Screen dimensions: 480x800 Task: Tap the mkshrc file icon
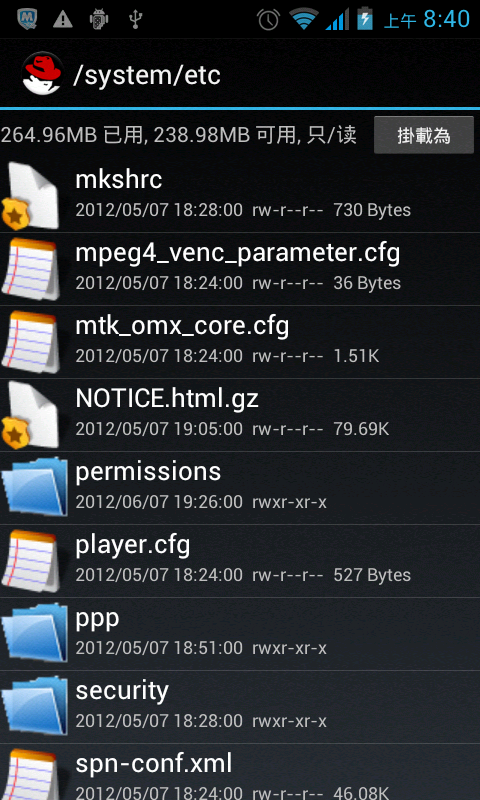31,196
